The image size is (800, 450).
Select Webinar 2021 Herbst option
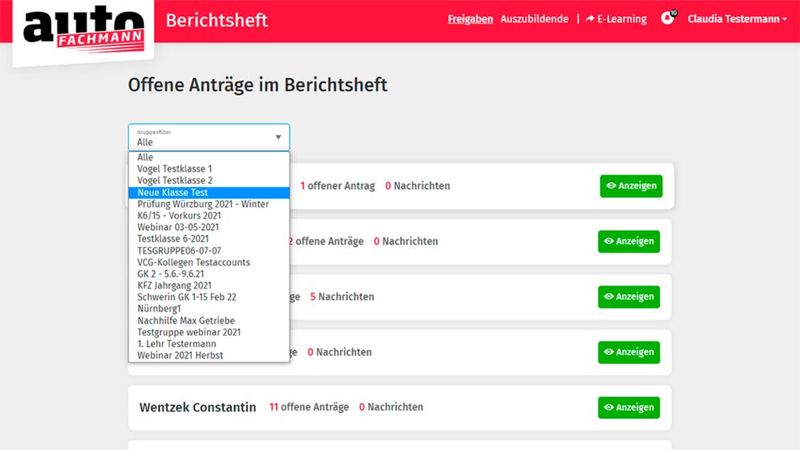(x=209, y=356)
